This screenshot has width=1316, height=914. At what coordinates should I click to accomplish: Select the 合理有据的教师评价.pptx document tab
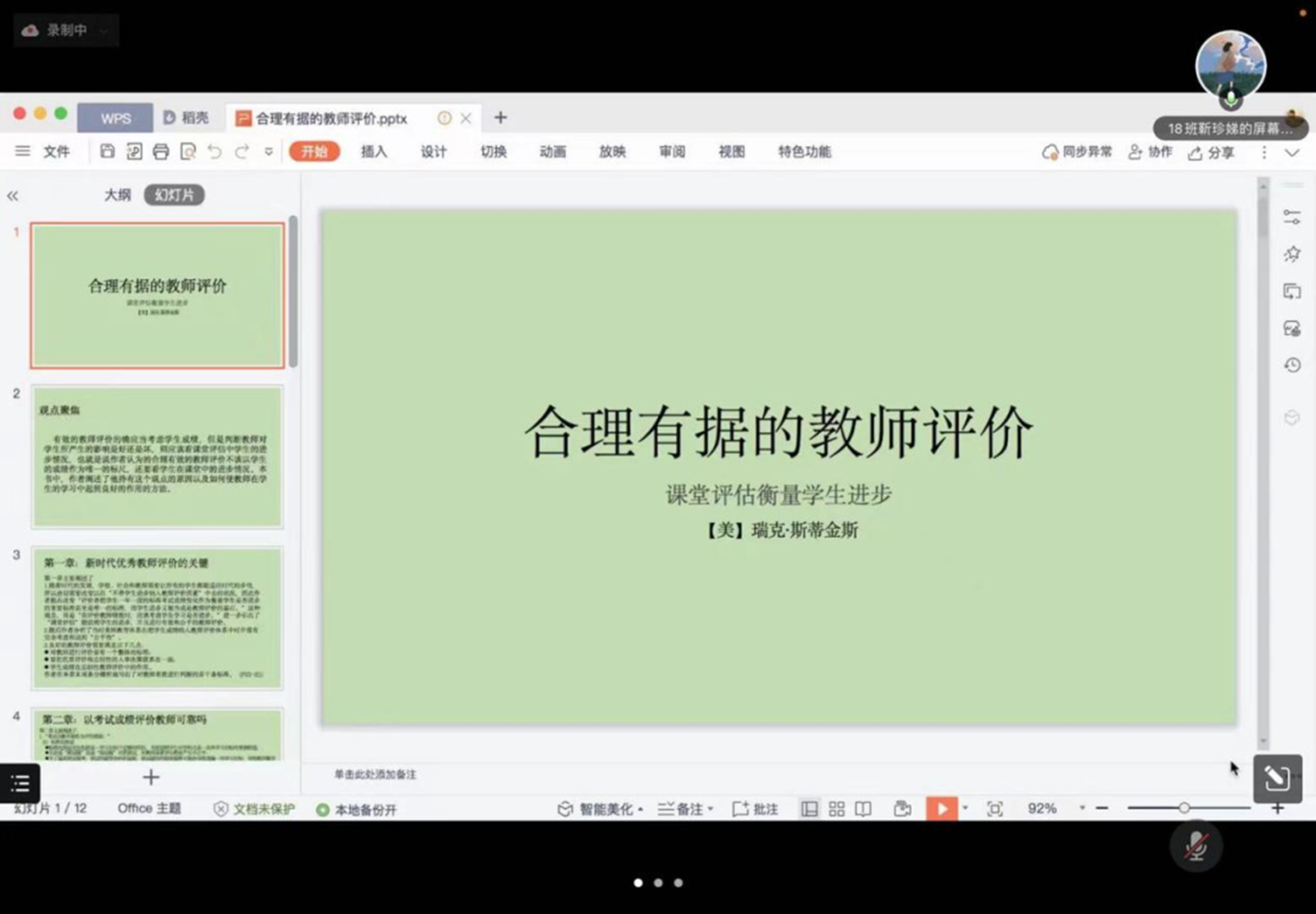pyautogui.click(x=331, y=119)
